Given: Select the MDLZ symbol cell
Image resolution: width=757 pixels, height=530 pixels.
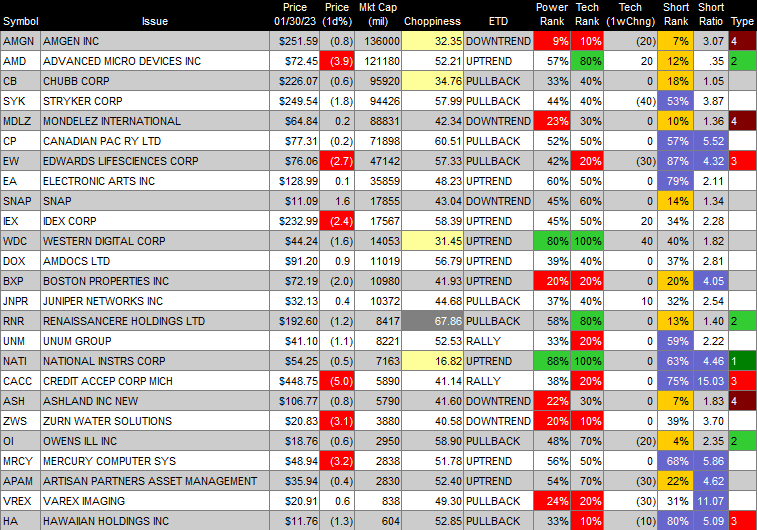Looking at the screenshot, I should [x=20, y=121].
